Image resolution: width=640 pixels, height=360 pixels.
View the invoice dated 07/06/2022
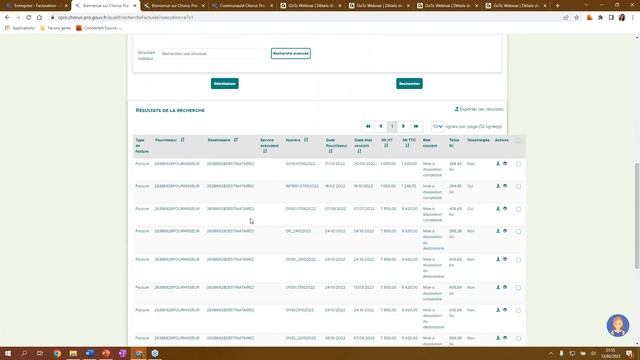pyautogui.click(x=505, y=209)
